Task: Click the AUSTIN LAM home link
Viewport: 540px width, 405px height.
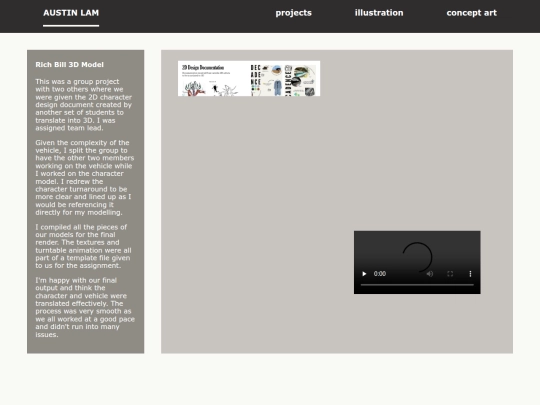Action: pyautogui.click(x=71, y=13)
